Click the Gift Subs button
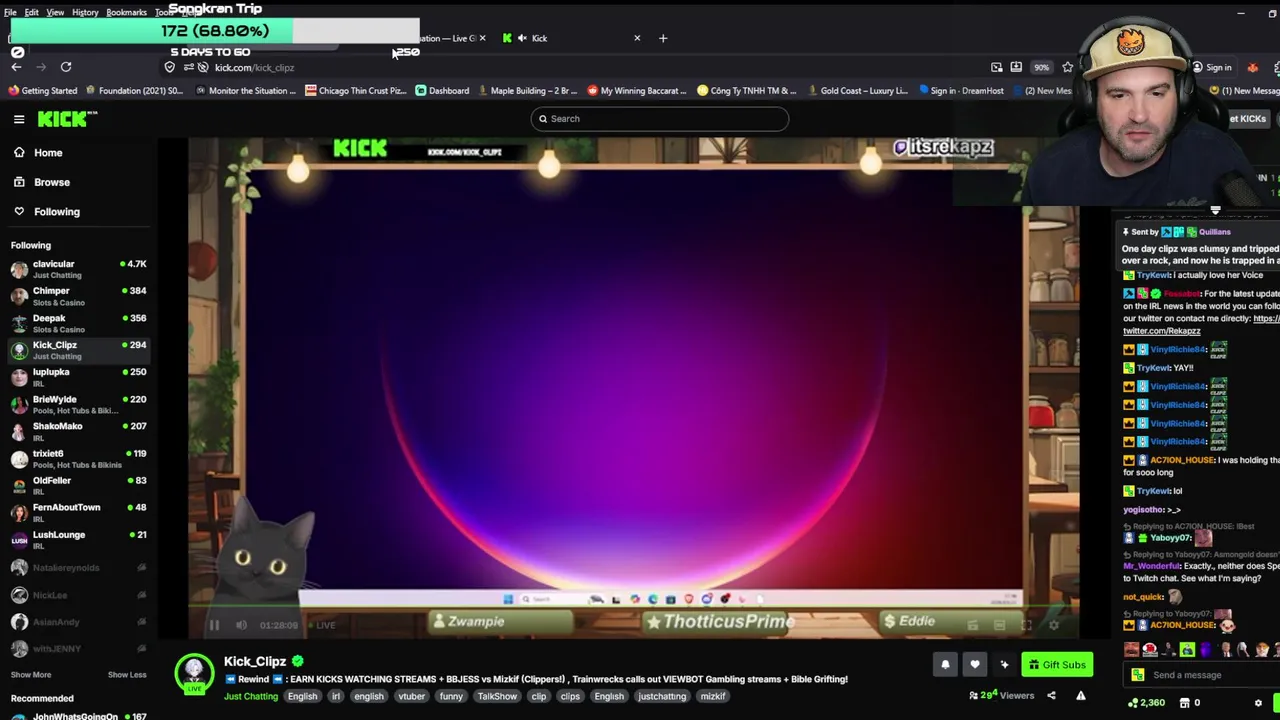 (x=1057, y=665)
